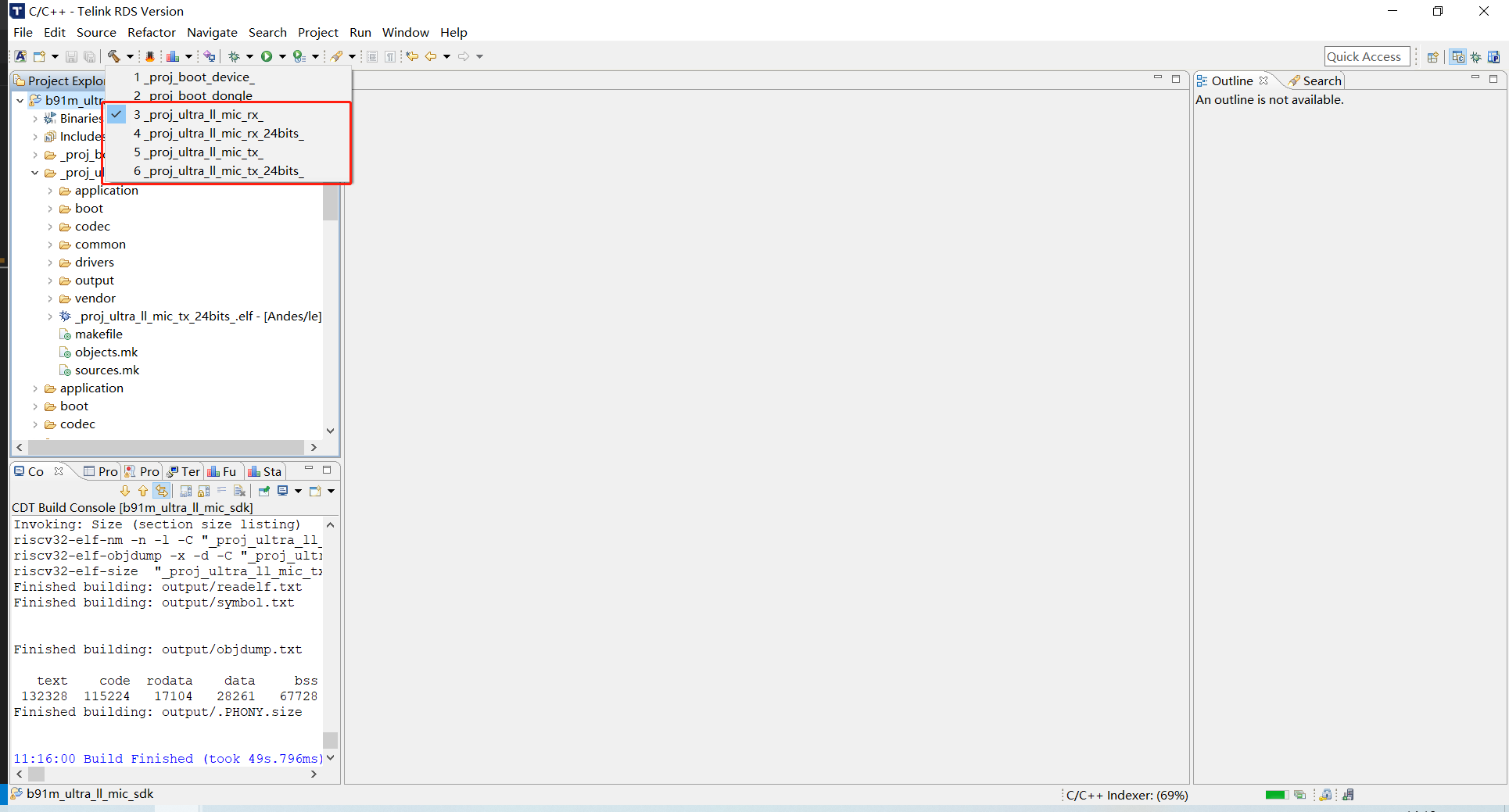Select checked configuration 3 _proj_ultra_ll_mic_rx_
Screen dimensions: 1509x812
pyautogui.click(x=227, y=114)
